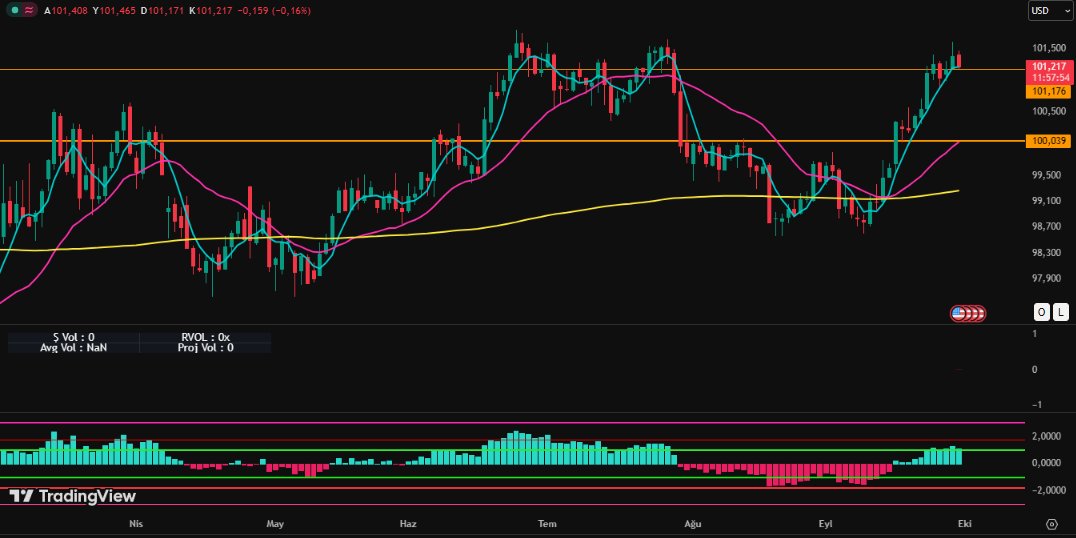Viewport: 1076px width, 538px height.
Task: Click the change value −0,159 (−0,16%)
Action: 274,11
